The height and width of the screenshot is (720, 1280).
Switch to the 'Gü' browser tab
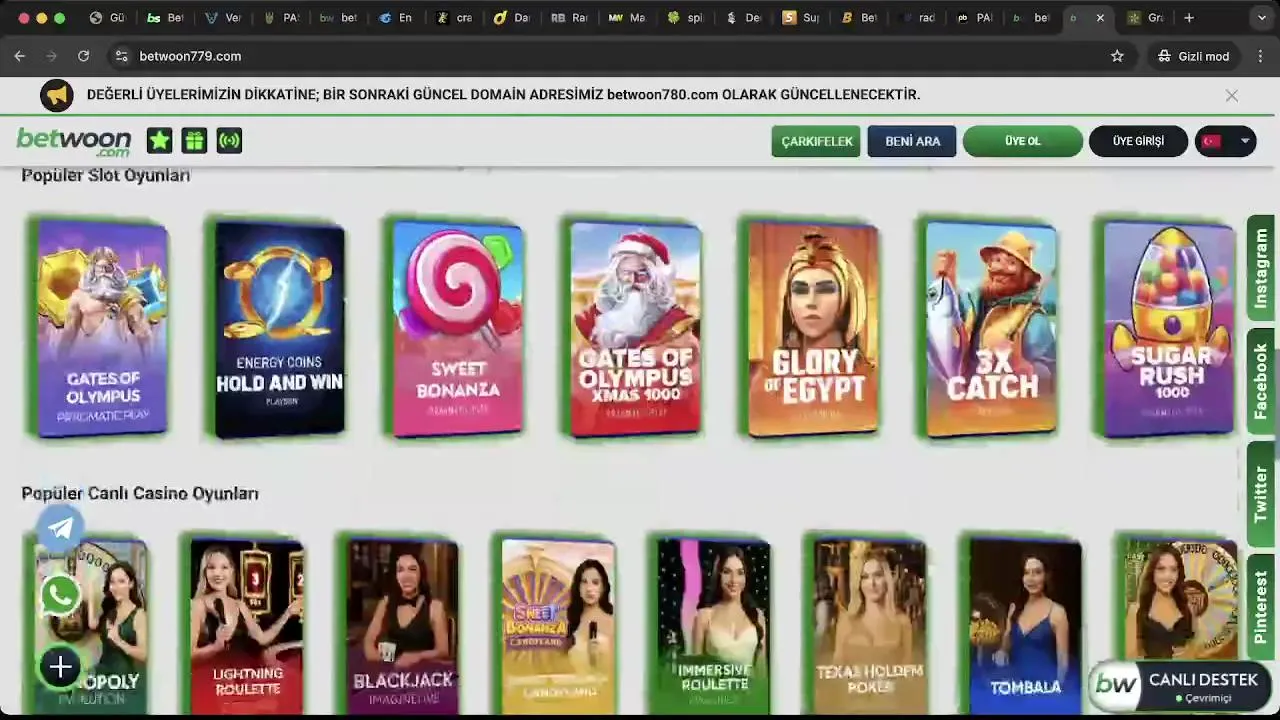(106, 18)
